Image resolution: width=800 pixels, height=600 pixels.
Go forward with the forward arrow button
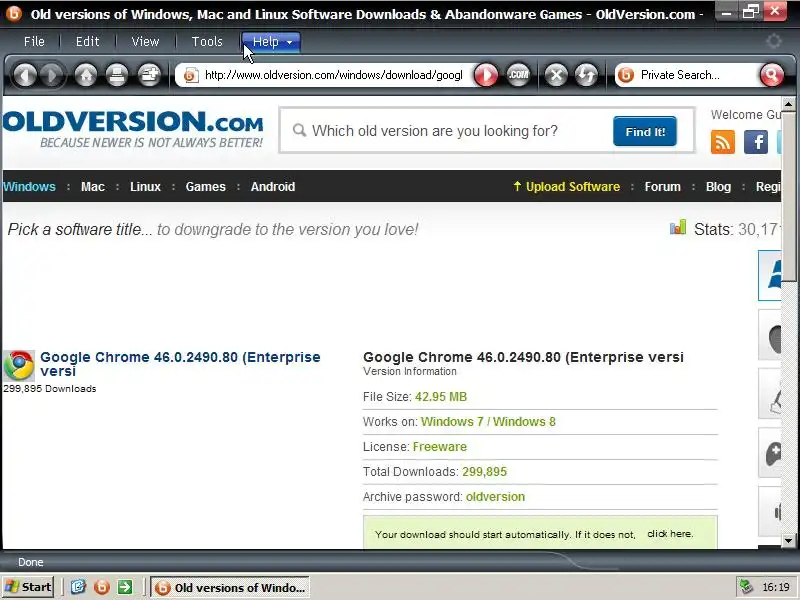click(x=52, y=76)
